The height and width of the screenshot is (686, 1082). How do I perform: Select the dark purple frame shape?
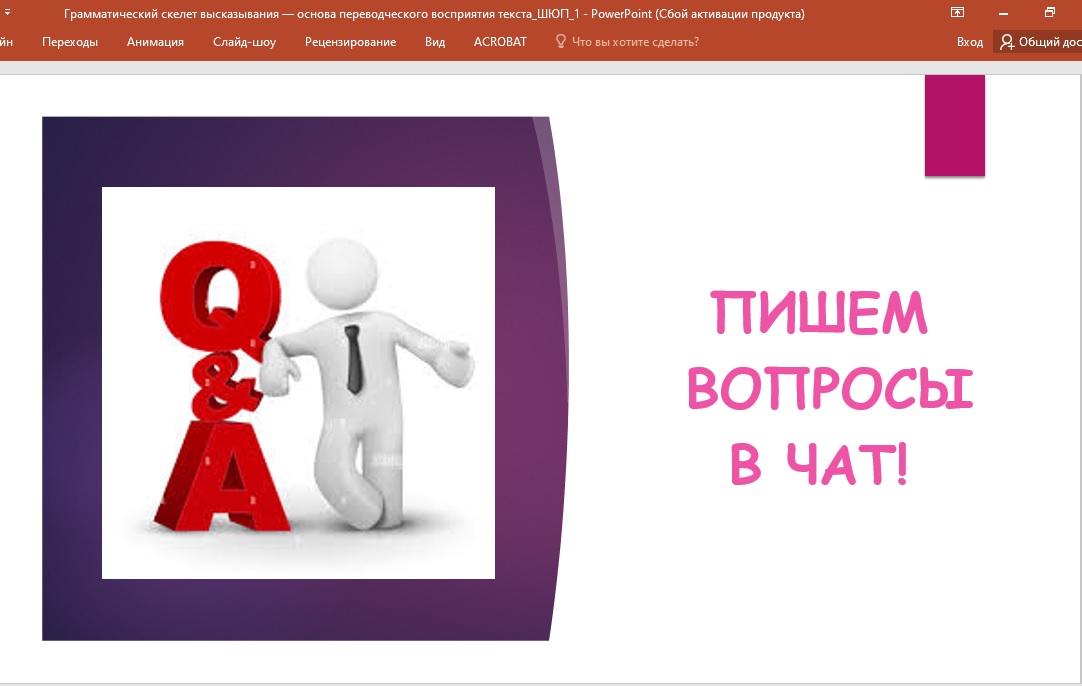(70, 400)
